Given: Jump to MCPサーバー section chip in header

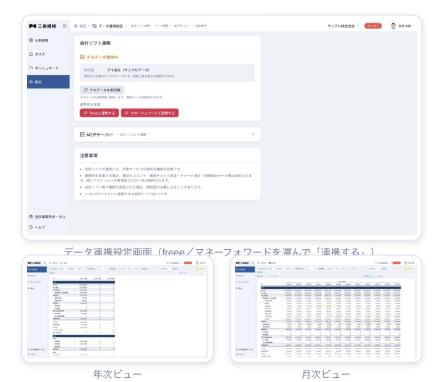Looking at the screenshot, I should click(182, 26).
